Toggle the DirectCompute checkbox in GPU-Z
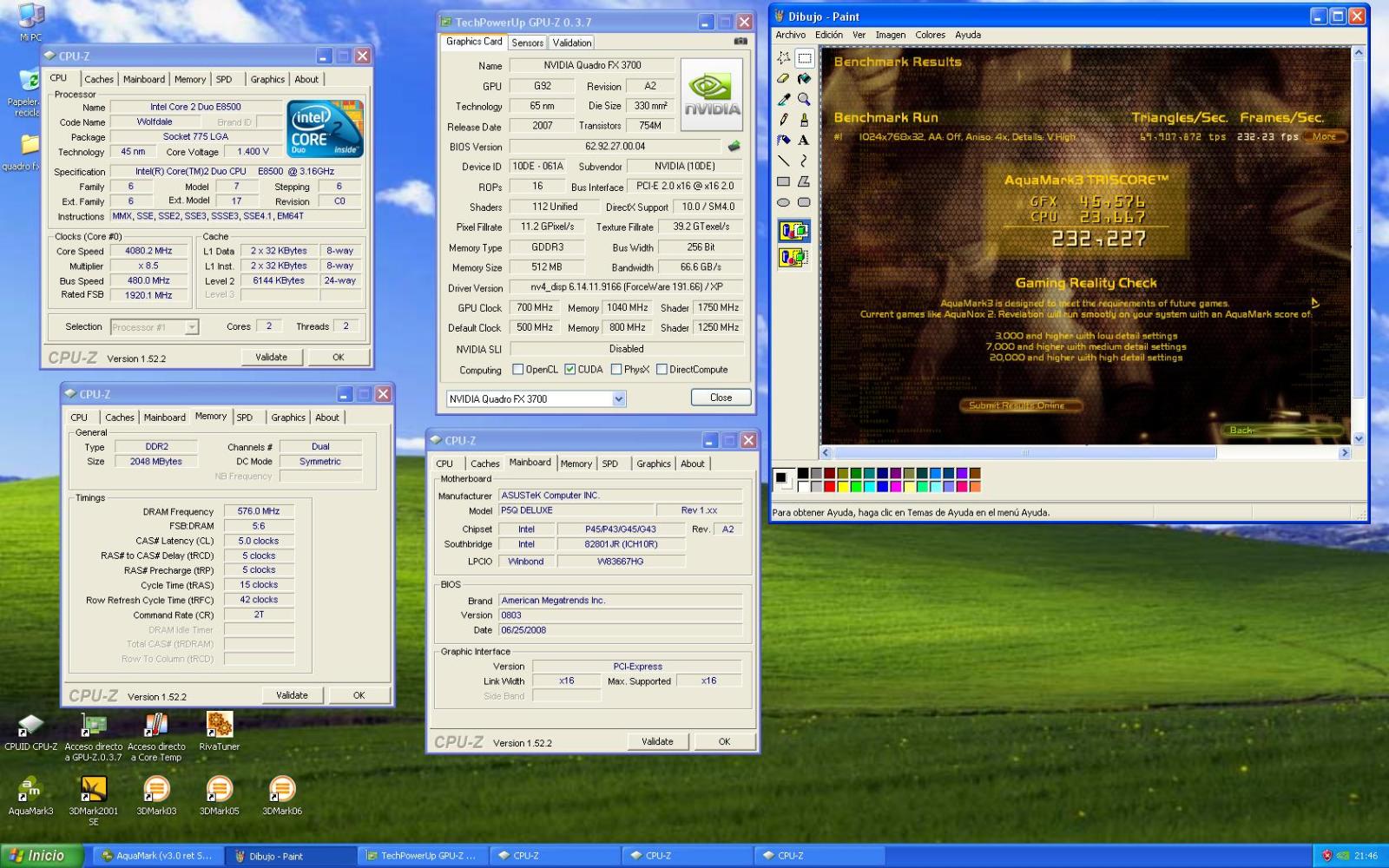1389x868 pixels. (662, 369)
